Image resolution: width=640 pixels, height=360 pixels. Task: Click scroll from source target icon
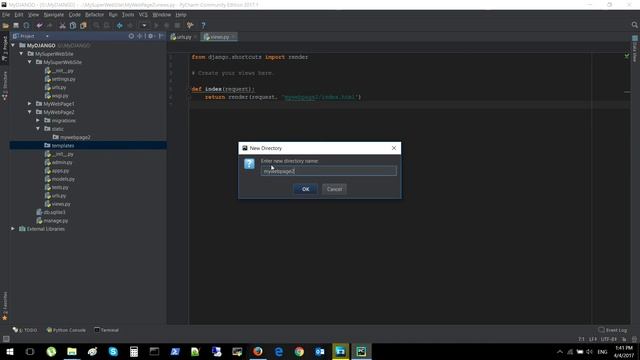(x=131, y=36)
